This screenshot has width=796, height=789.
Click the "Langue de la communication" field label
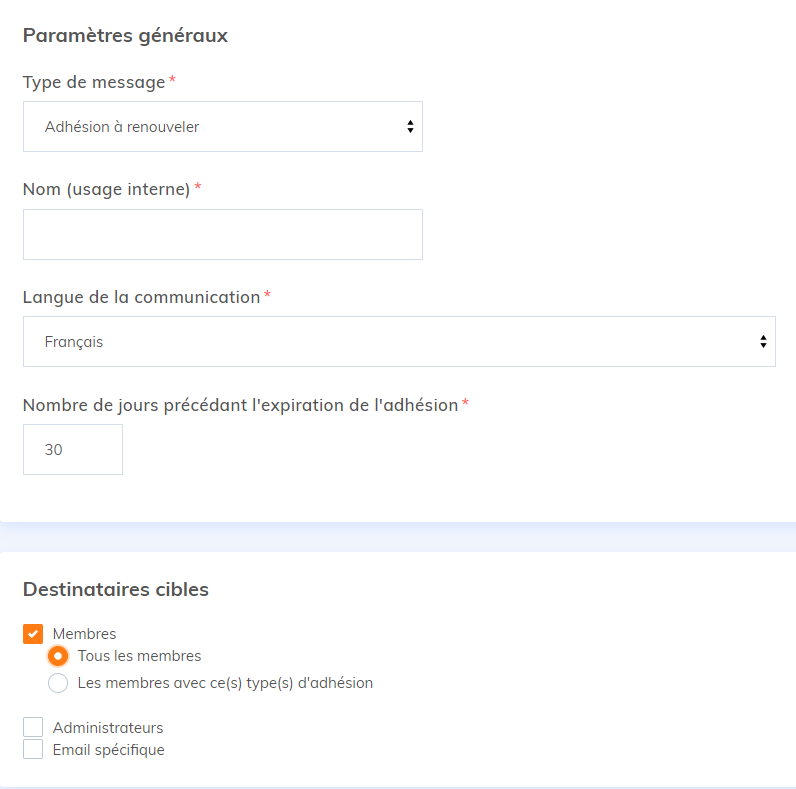(141, 297)
